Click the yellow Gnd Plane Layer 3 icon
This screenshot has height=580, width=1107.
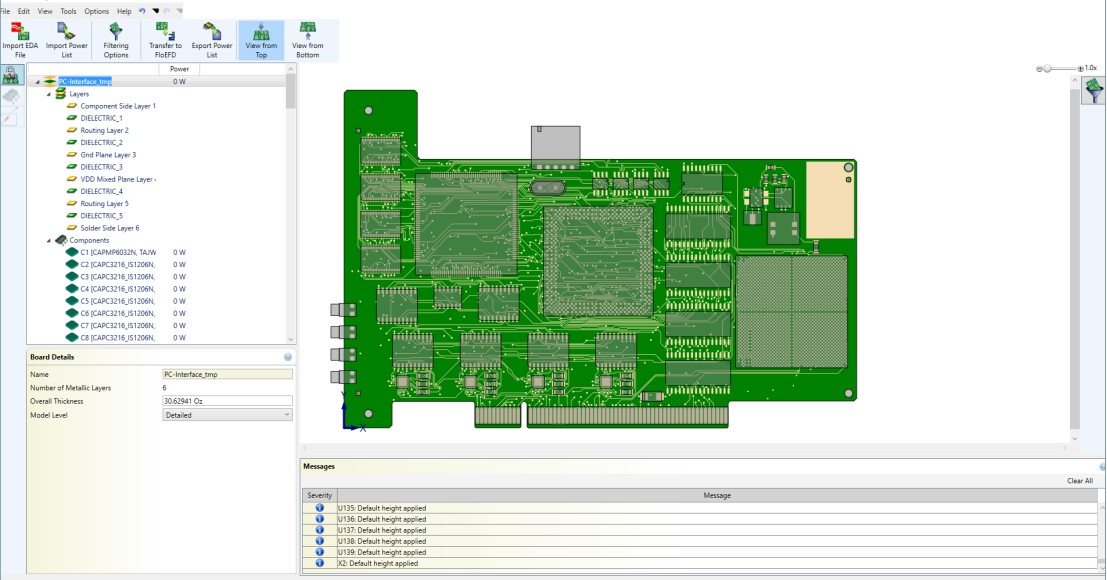(71, 155)
